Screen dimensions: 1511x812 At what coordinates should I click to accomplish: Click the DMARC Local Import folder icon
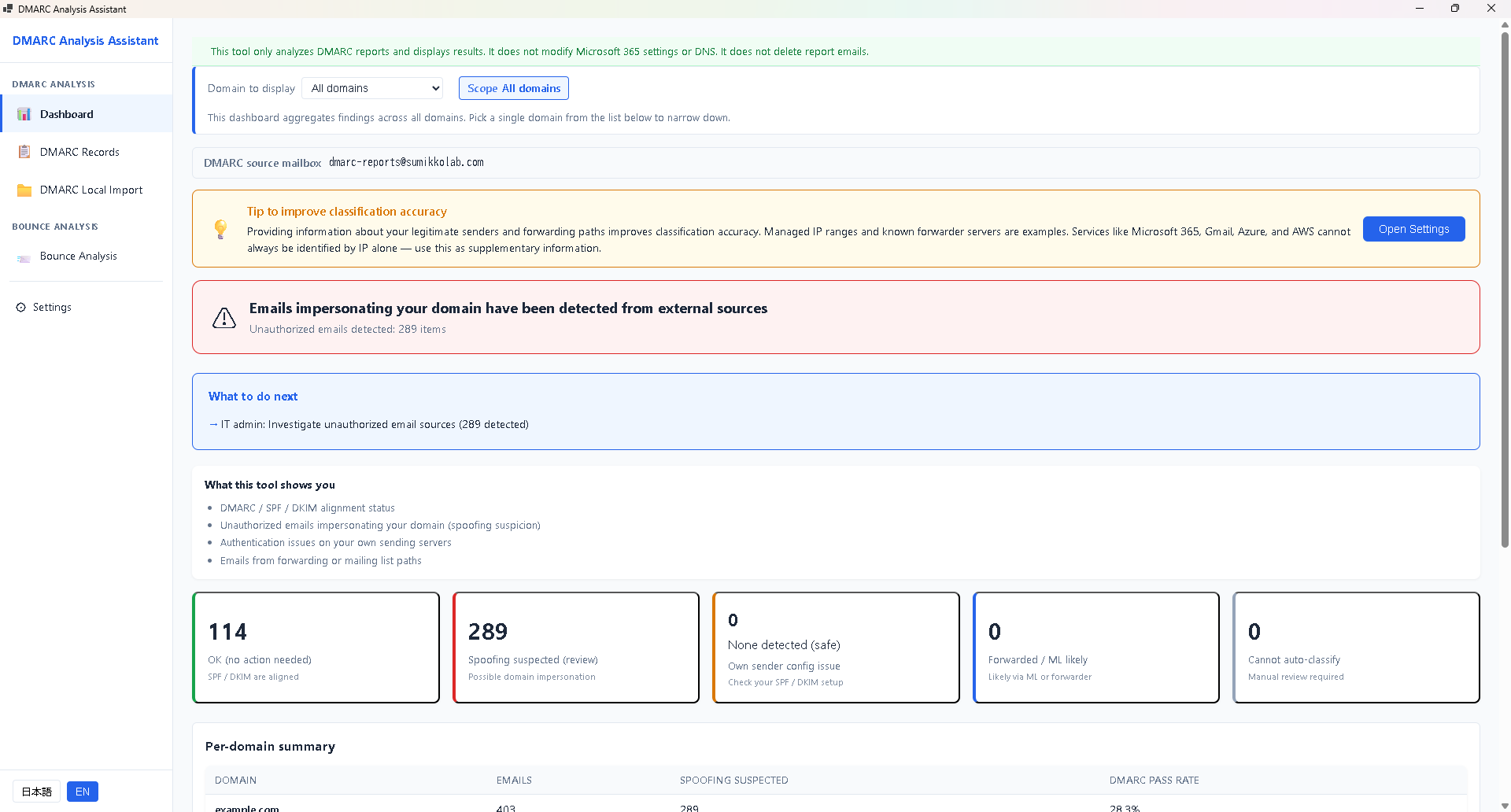24,190
